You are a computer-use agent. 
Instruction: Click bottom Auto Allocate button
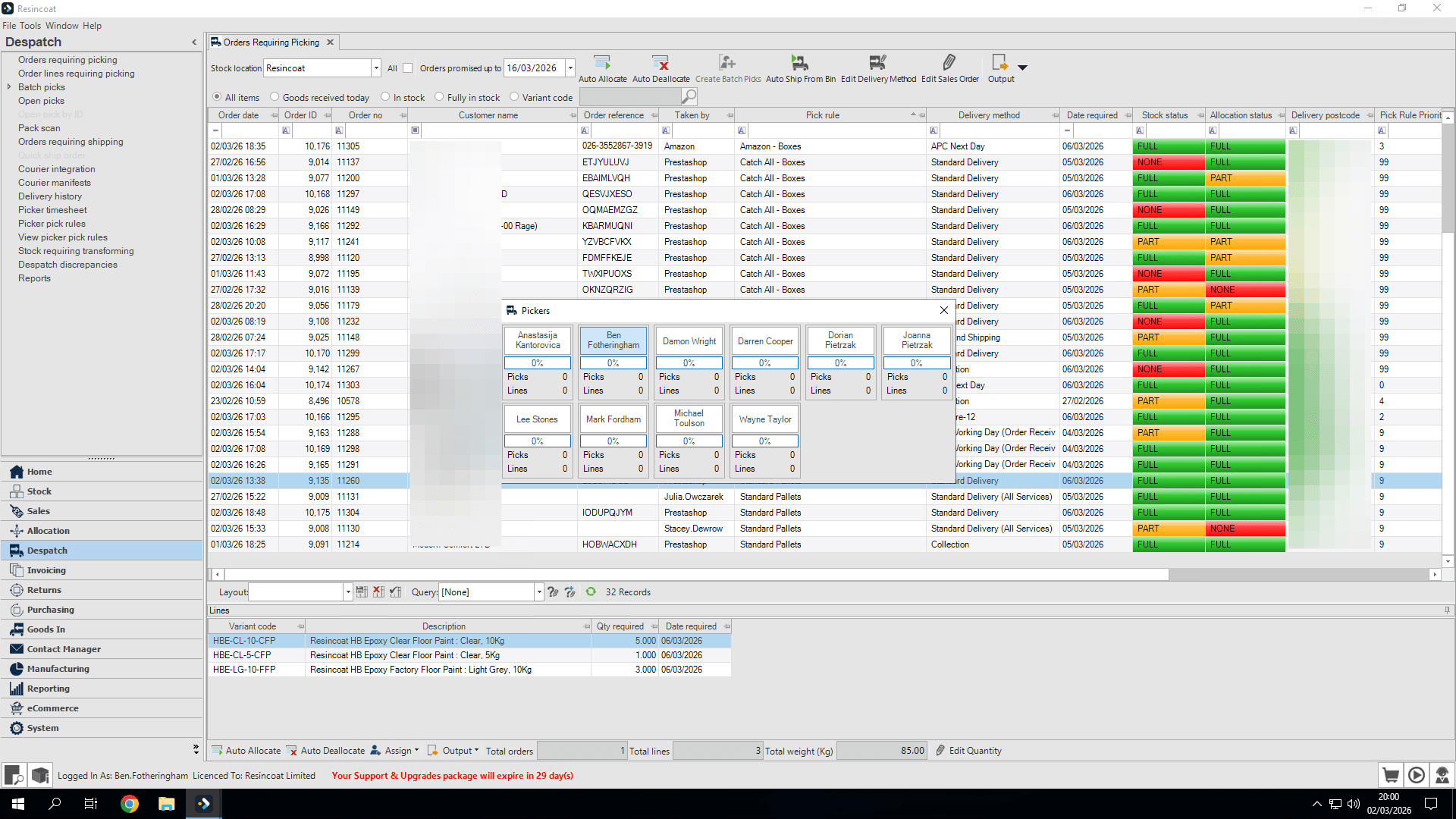246,751
